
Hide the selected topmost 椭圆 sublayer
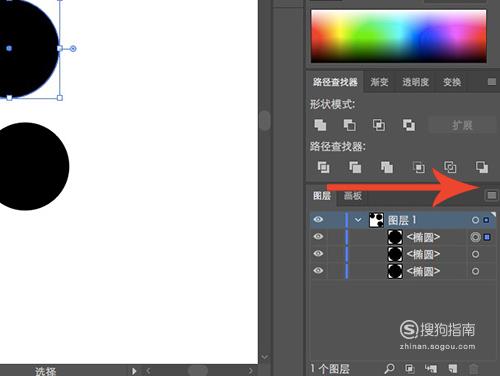(318, 237)
